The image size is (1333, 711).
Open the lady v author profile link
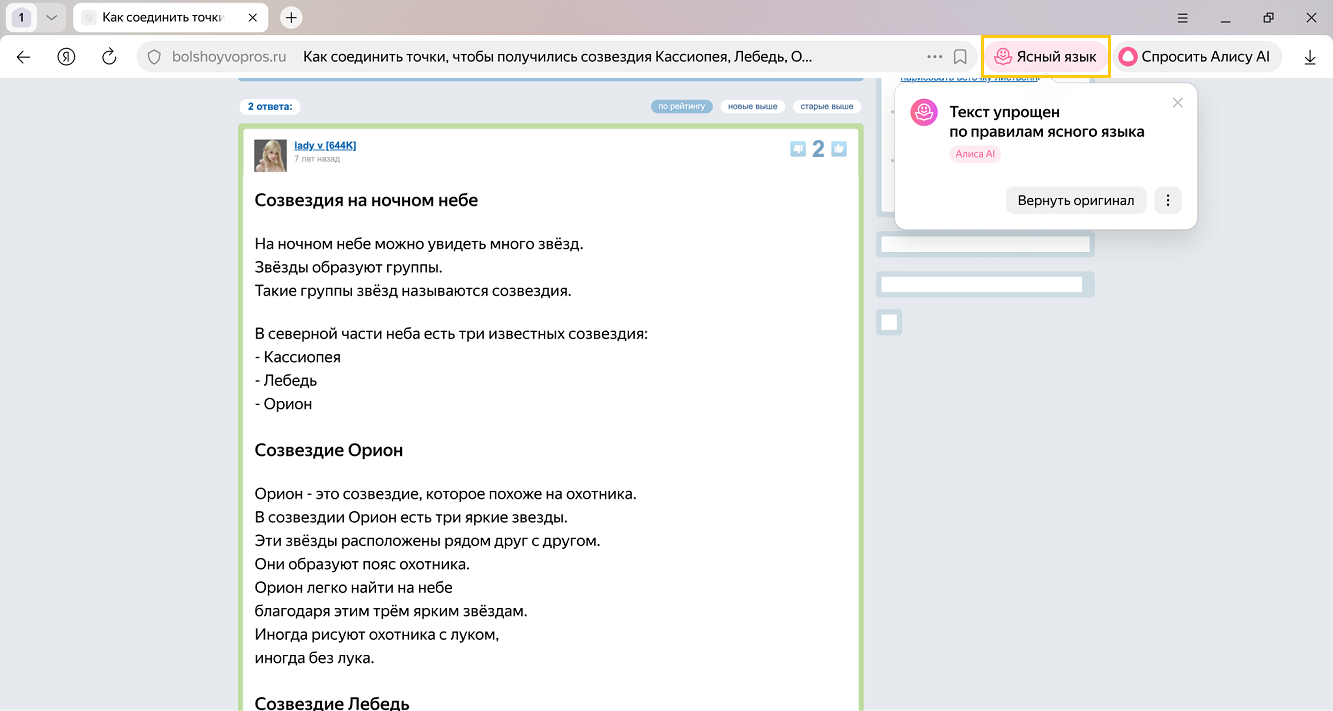pyautogui.click(x=325, y=146)
